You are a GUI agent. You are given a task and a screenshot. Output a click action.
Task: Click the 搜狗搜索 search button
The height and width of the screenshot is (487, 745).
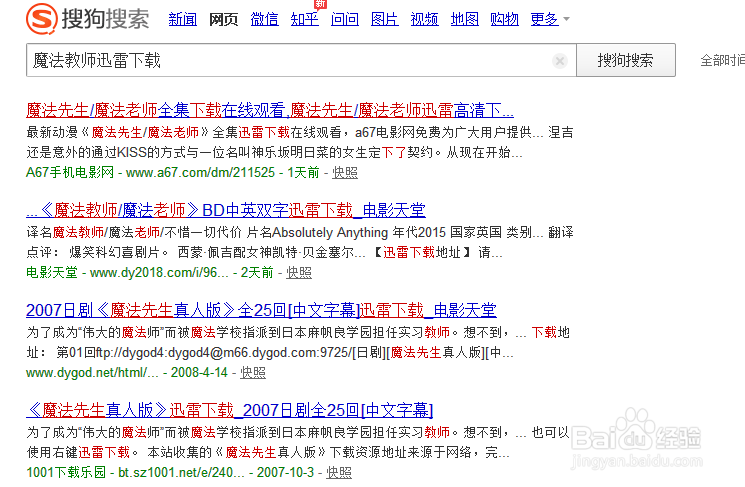(626, 60)
